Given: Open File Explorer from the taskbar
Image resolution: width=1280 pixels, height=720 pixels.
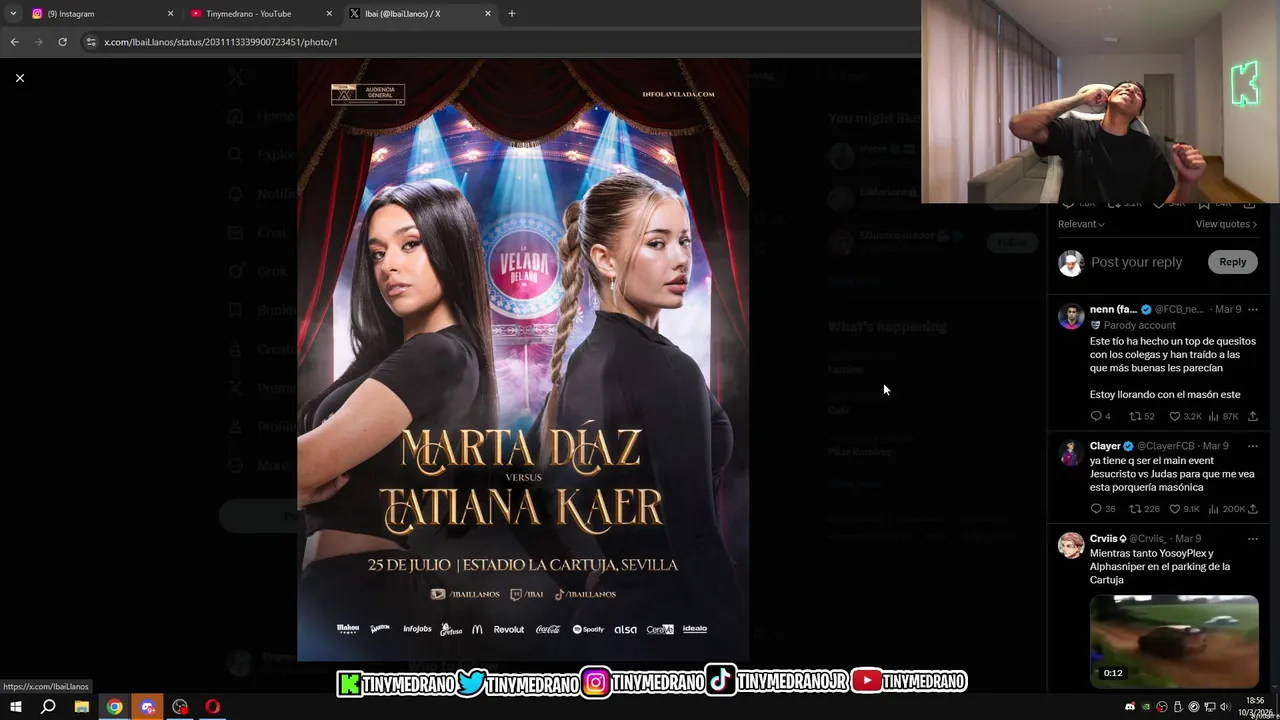Looking at the screenshot, I should pyautogui.click(x=82, y=707).
